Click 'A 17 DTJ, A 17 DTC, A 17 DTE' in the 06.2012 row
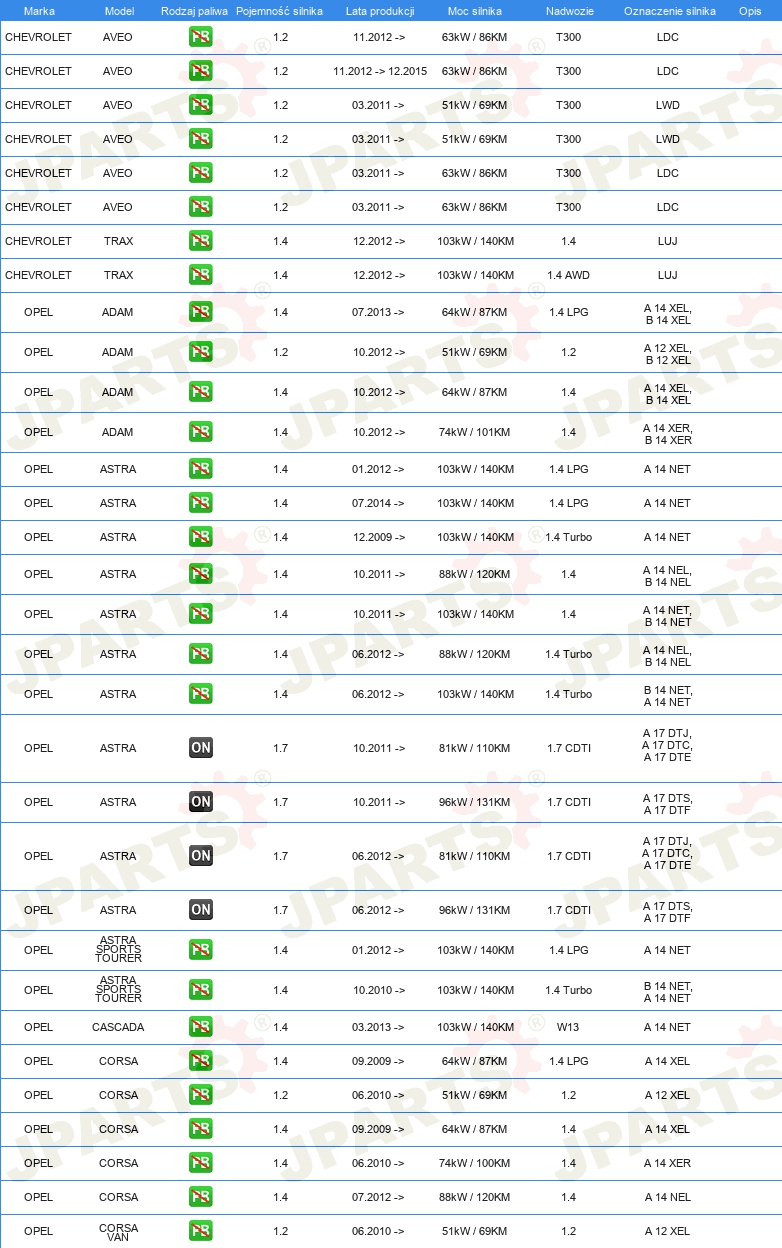 pos(667,853)
